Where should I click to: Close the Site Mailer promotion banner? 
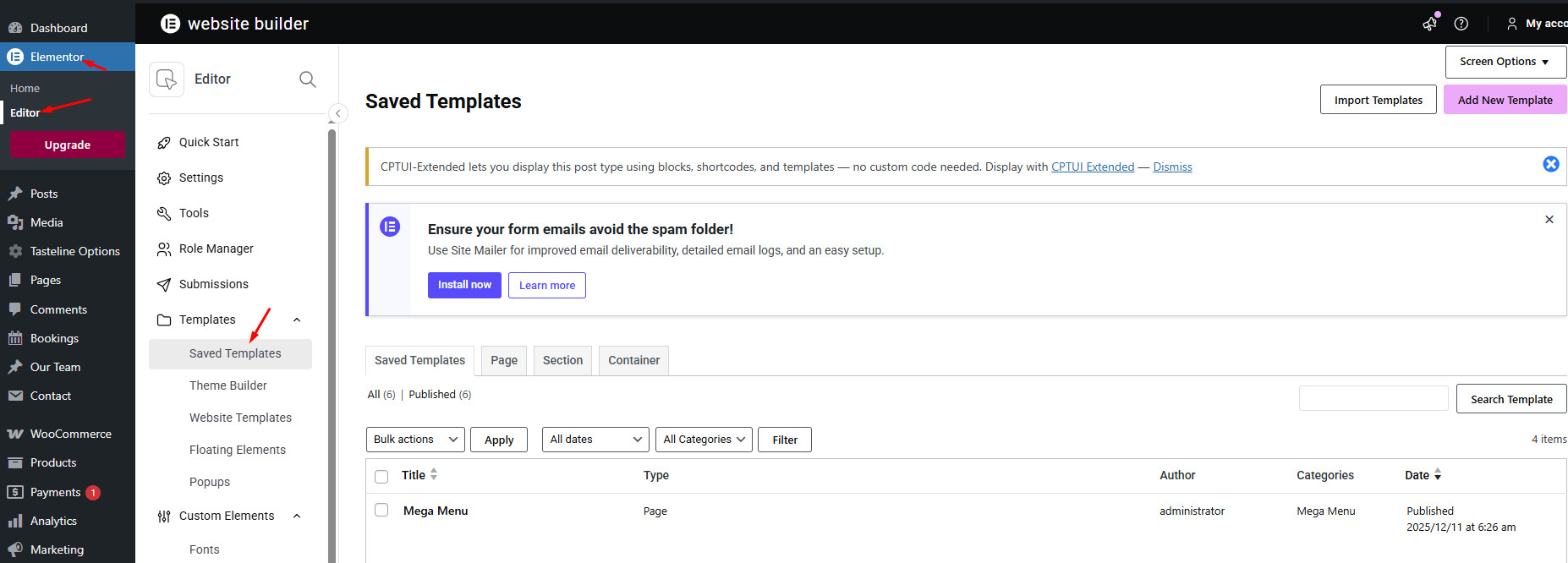click(1549, 220)
